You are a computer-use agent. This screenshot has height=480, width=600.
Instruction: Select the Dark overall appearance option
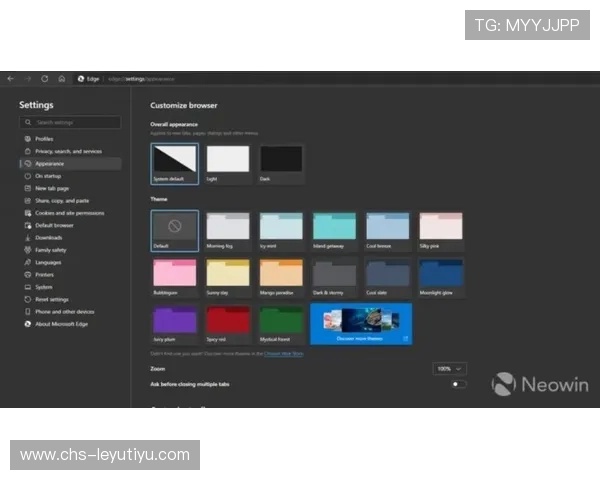click(x=281, y=160)
